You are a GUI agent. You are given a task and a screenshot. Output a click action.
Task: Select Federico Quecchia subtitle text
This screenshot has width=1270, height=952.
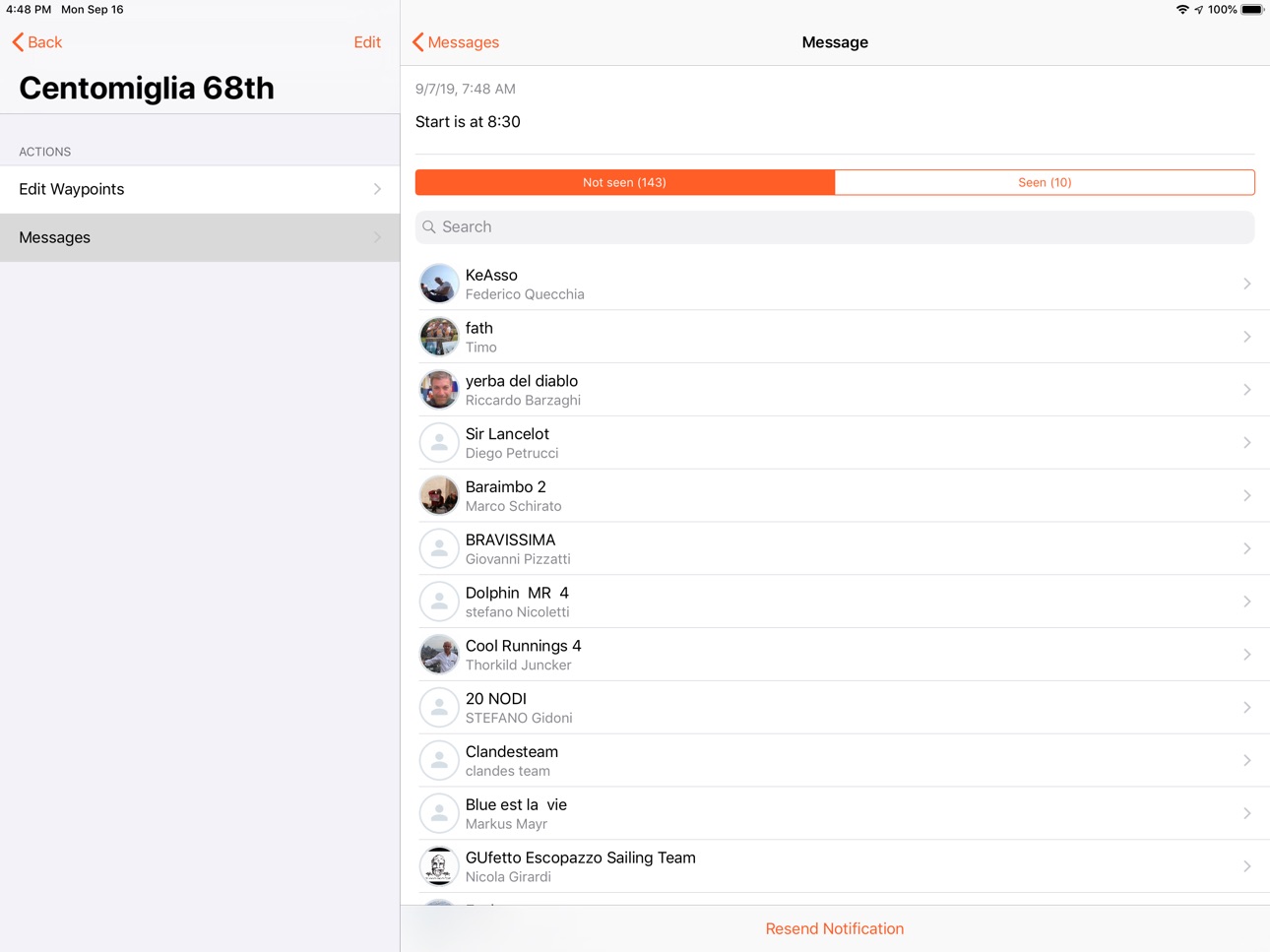525,294
